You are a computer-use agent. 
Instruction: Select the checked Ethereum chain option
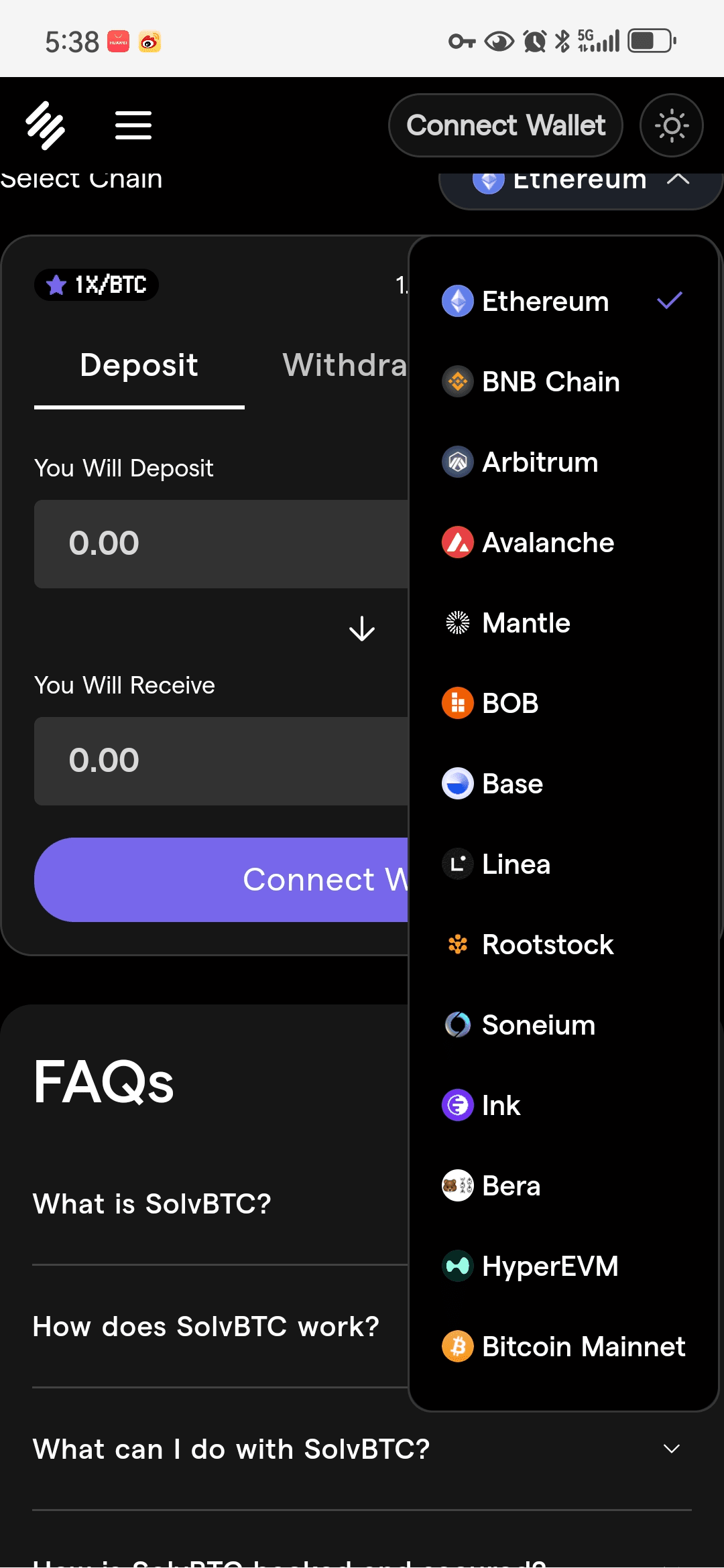(546, 302)
